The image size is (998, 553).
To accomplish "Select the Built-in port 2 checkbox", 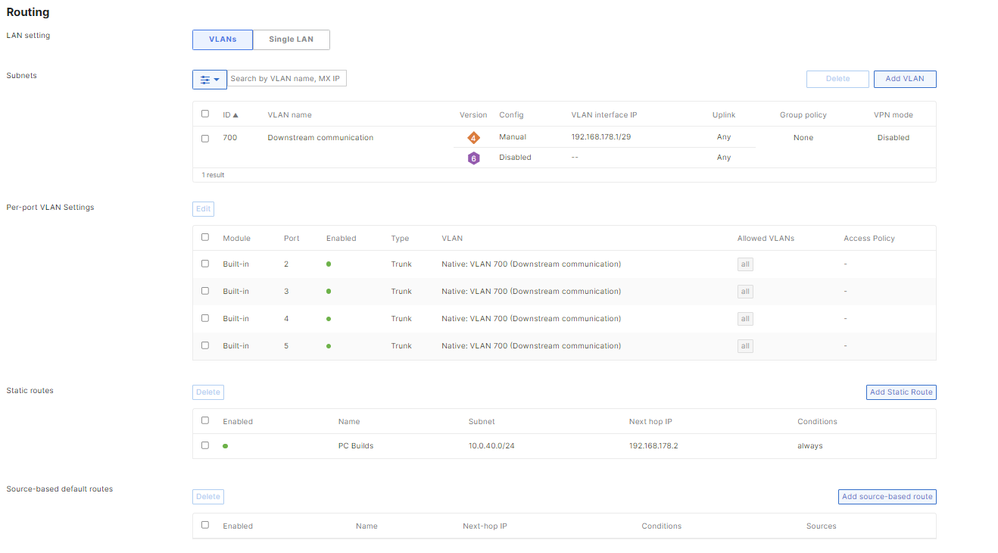I will coord(205,264).
